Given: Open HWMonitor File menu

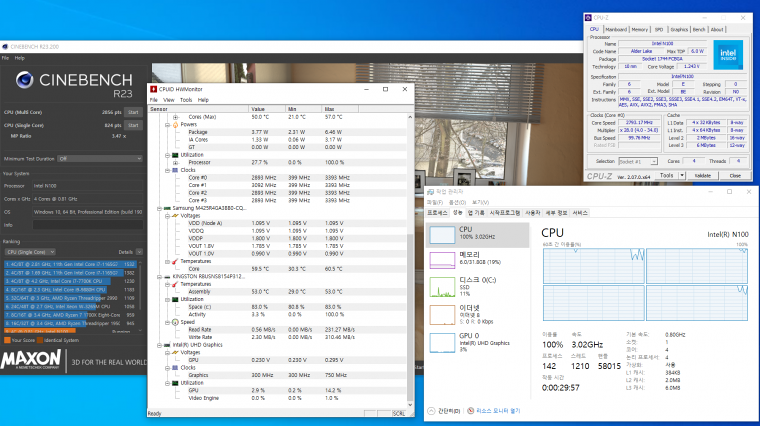Looking at the screenshot, I should [x=154, y=100].
